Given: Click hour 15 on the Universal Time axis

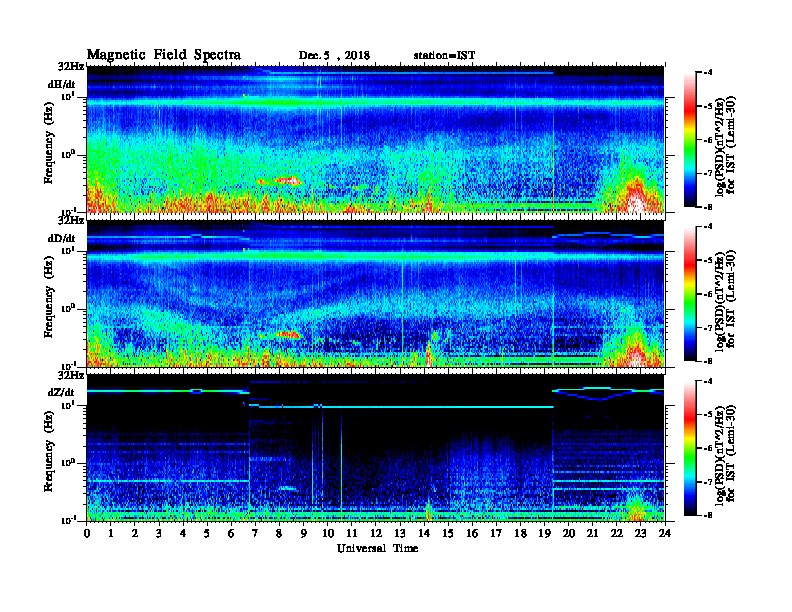Looking at the screenshot, I should point(448,533).
